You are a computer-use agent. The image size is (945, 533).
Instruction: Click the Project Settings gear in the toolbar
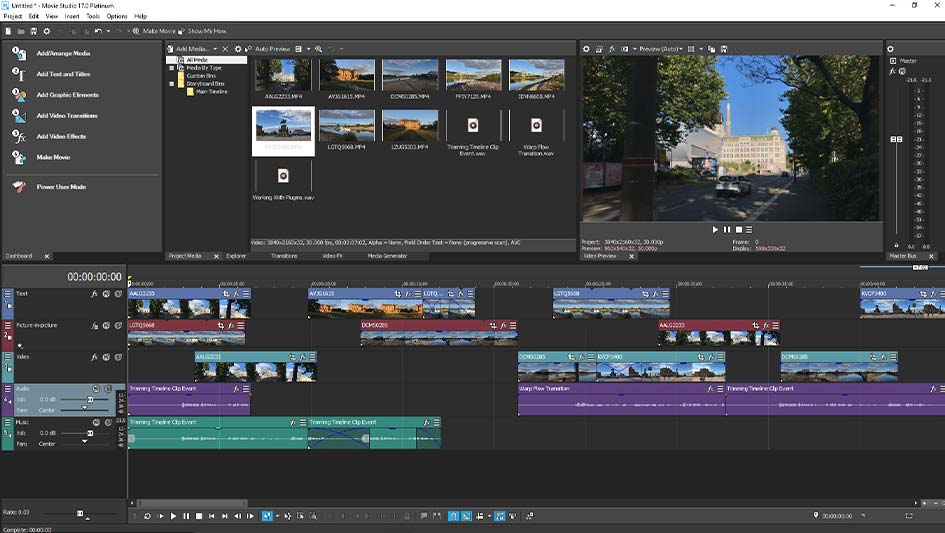[x=46, y=31]
